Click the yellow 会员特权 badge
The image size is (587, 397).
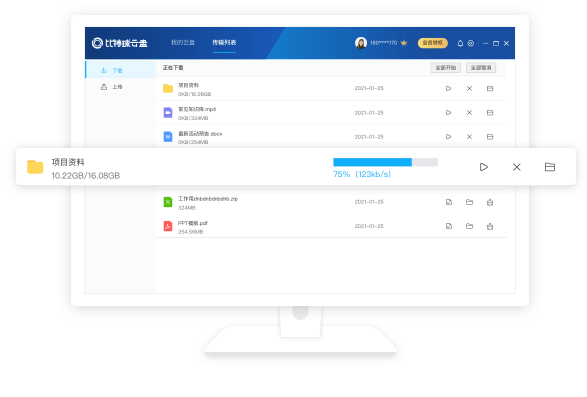pyautogui.click(x=433, y=43)
